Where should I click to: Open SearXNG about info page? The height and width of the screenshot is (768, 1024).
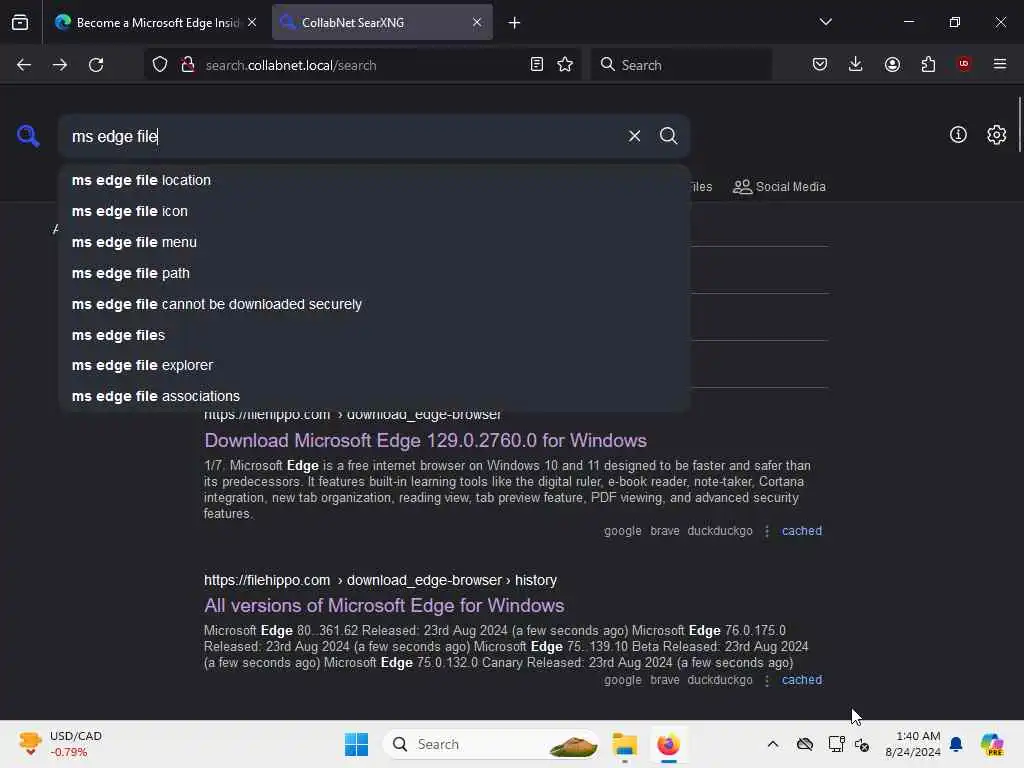point(958,135)
